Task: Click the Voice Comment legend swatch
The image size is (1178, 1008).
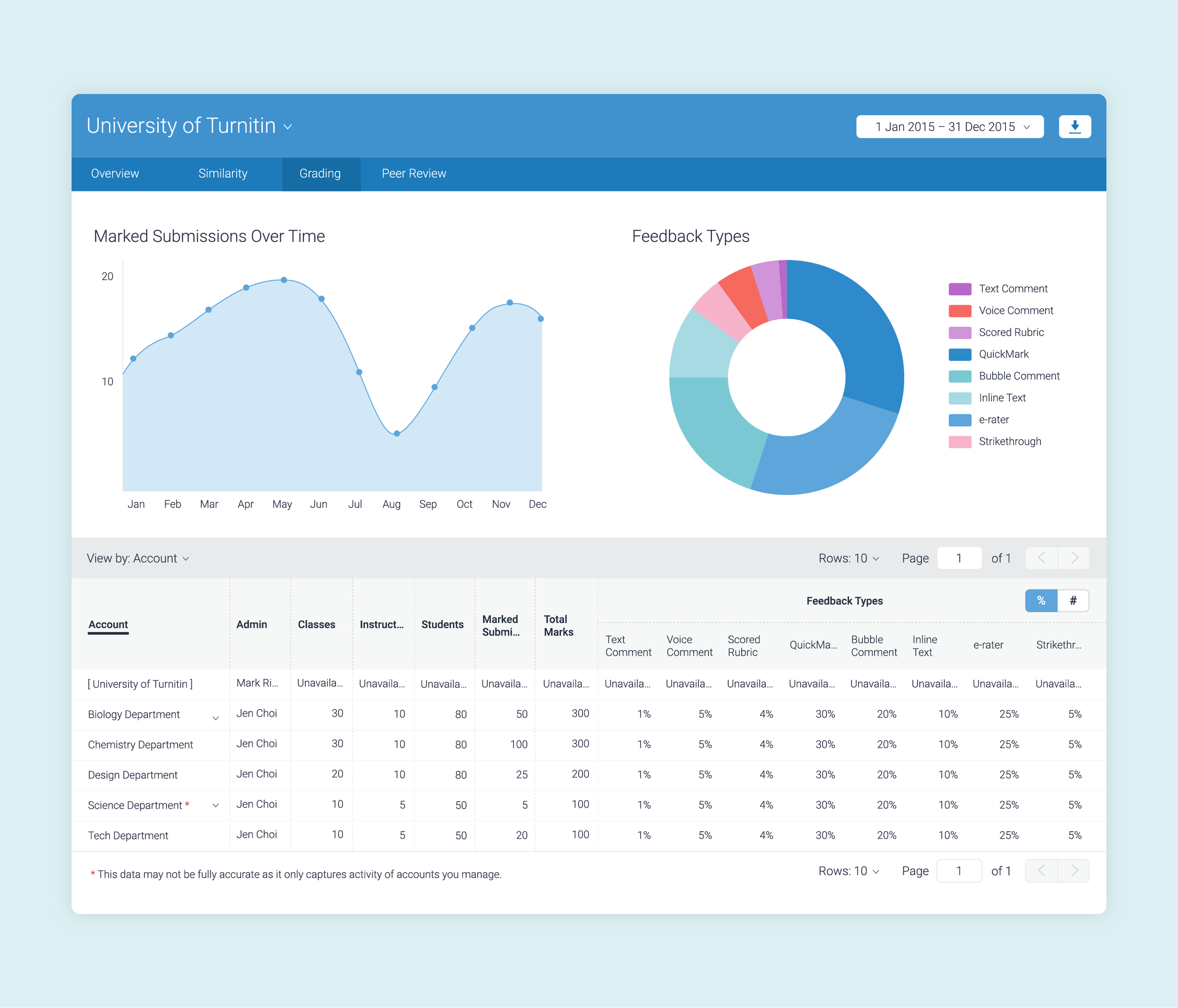Action: (960, 311)
